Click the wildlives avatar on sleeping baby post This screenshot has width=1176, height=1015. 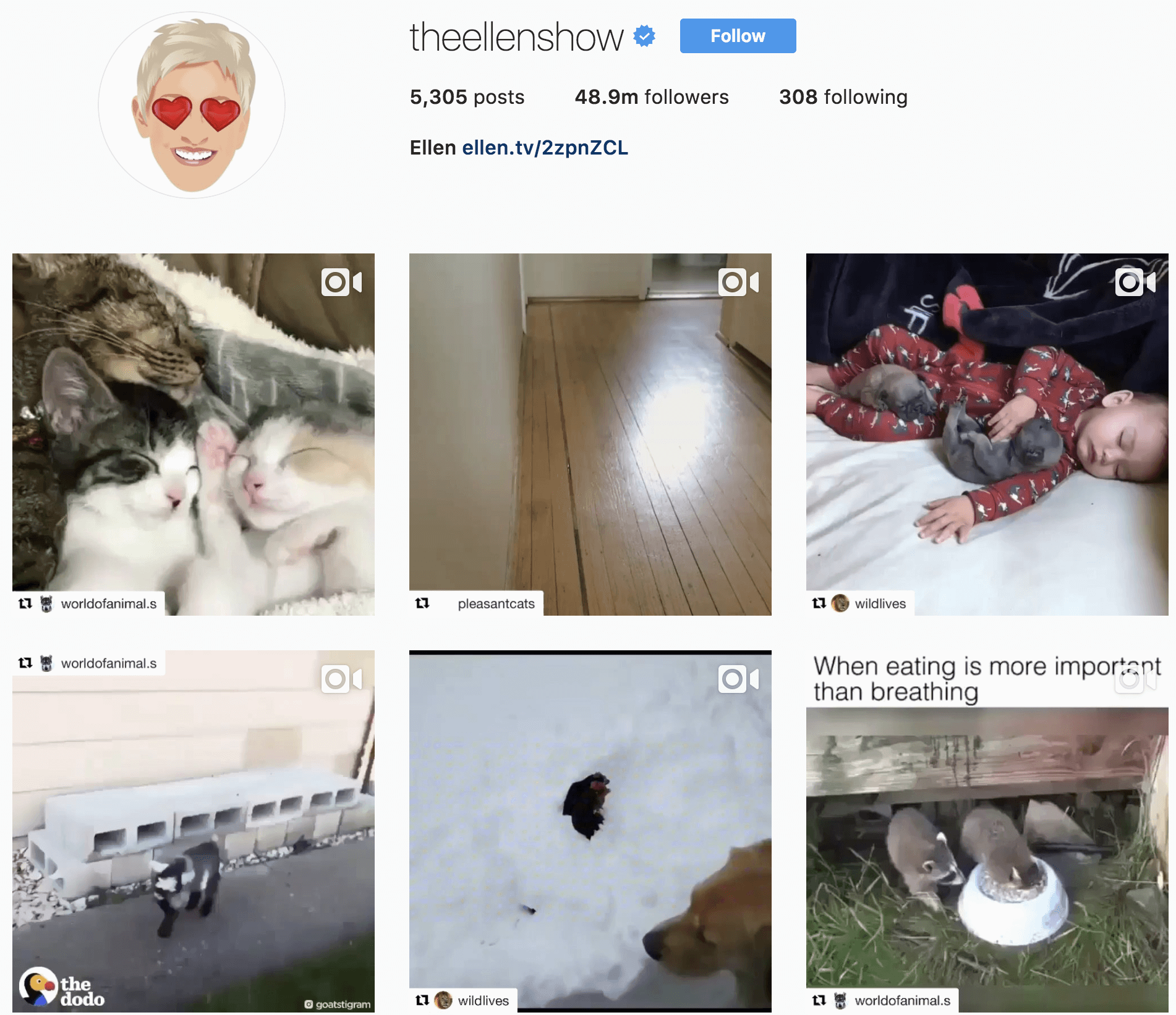(840, 603)
